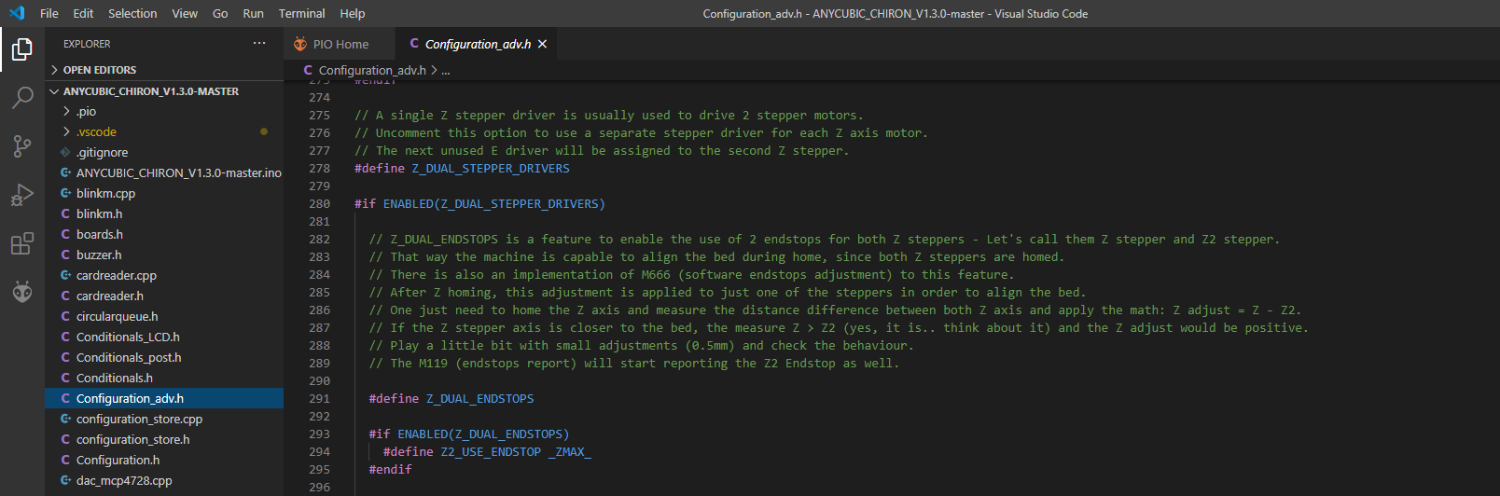Open the Search view in activity bar
The image size is (1500, 496).
(22, 97)
